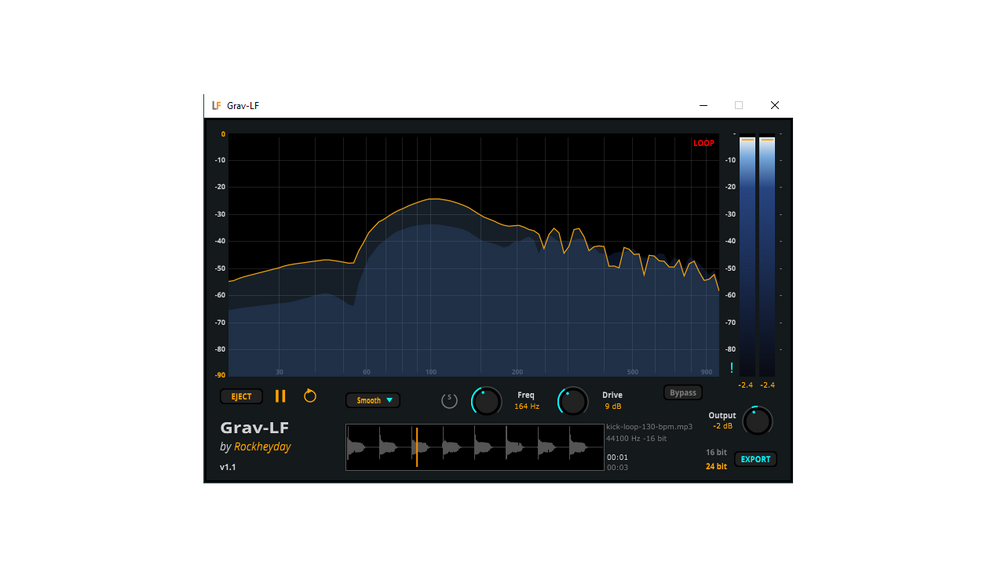Click the cyan warning exclamation icon
The width and height of the screenshot is (1005, 565).
click(x=731, y=368)
